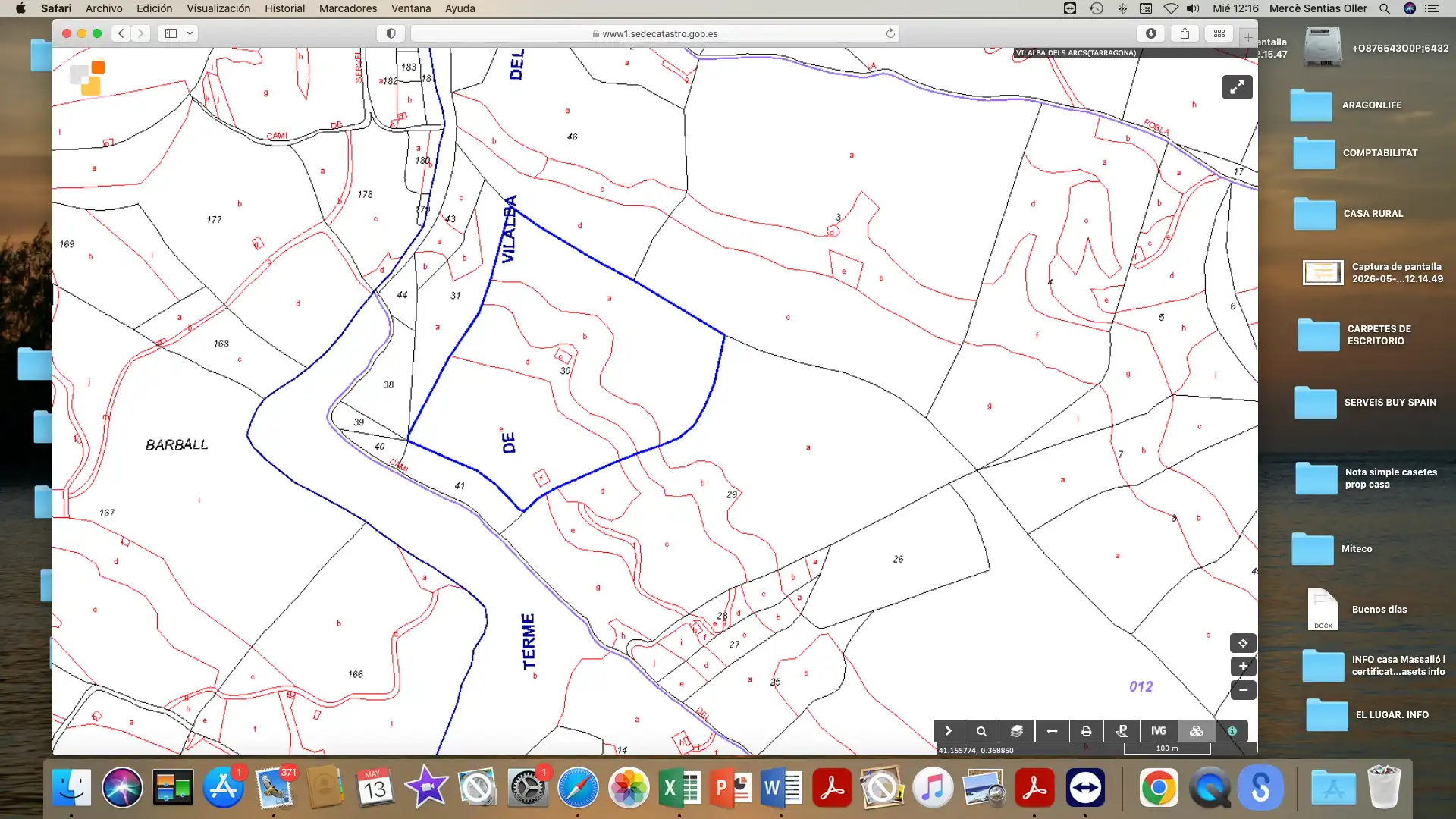The height and width of the screenshot is (819, 1456).
Task: Toggle the highlighted 3D cubes tool
Action: (x=1196, y=731)
